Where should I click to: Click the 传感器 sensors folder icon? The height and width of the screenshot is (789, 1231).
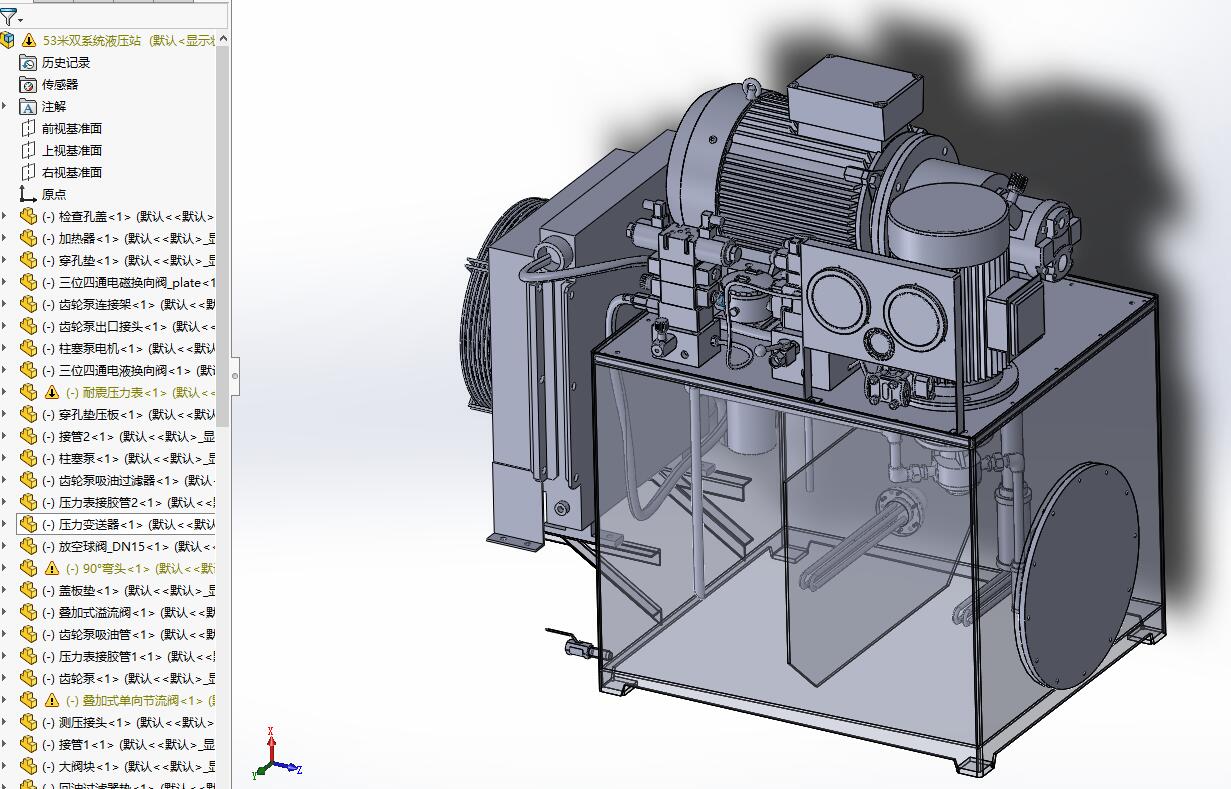coord(28,84)
